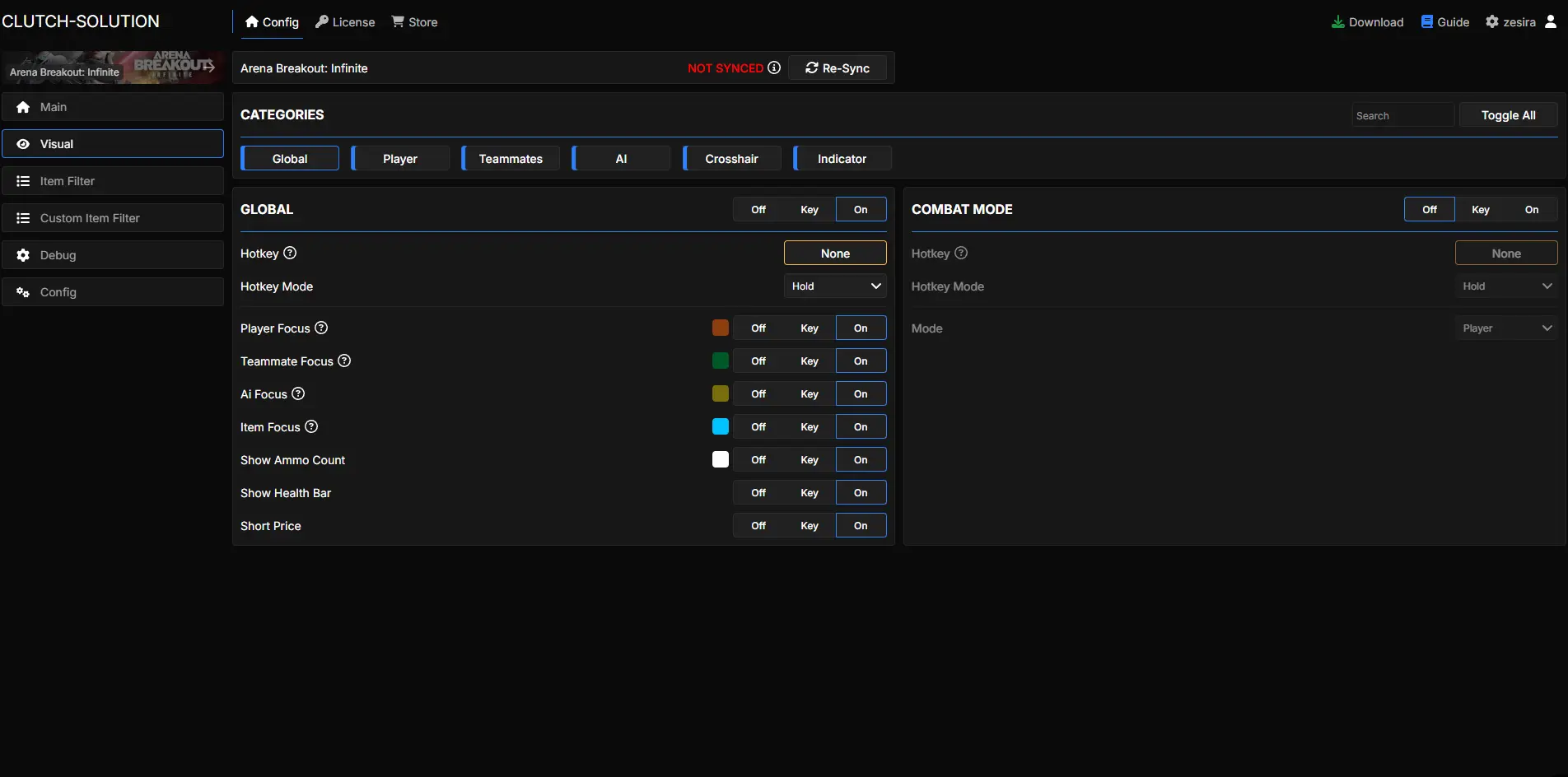Set Show Health Bar to Off
The width and height of the screenshot is (1568, 777).
758,492
